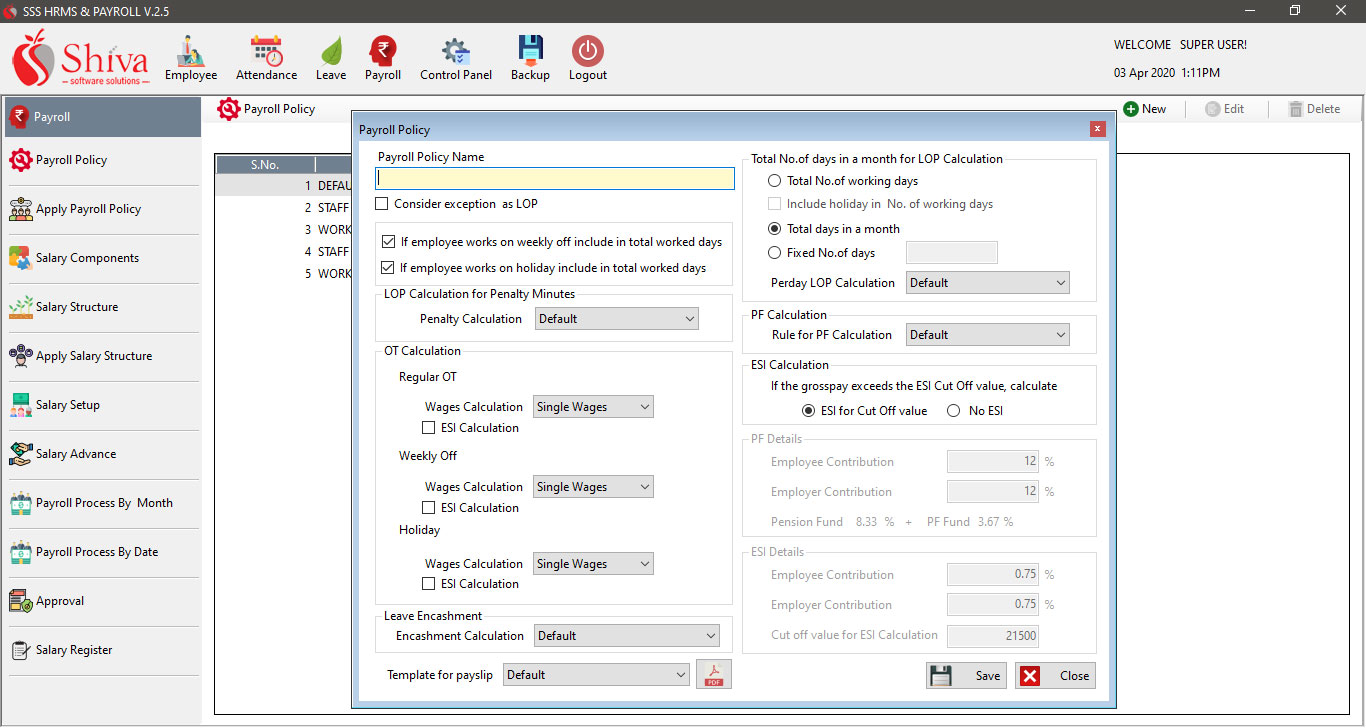Choose the No ESI radio button
The height and width of the screenshot is (728, 1366).
pos(953,411)
